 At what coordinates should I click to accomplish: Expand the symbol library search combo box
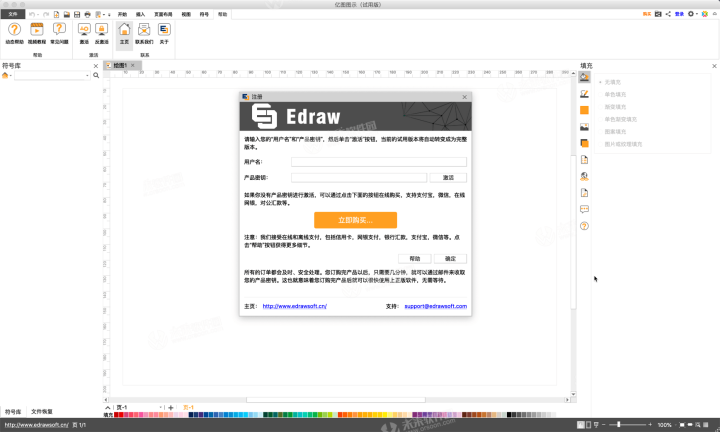pyautogui.click(x=87, y=75)
